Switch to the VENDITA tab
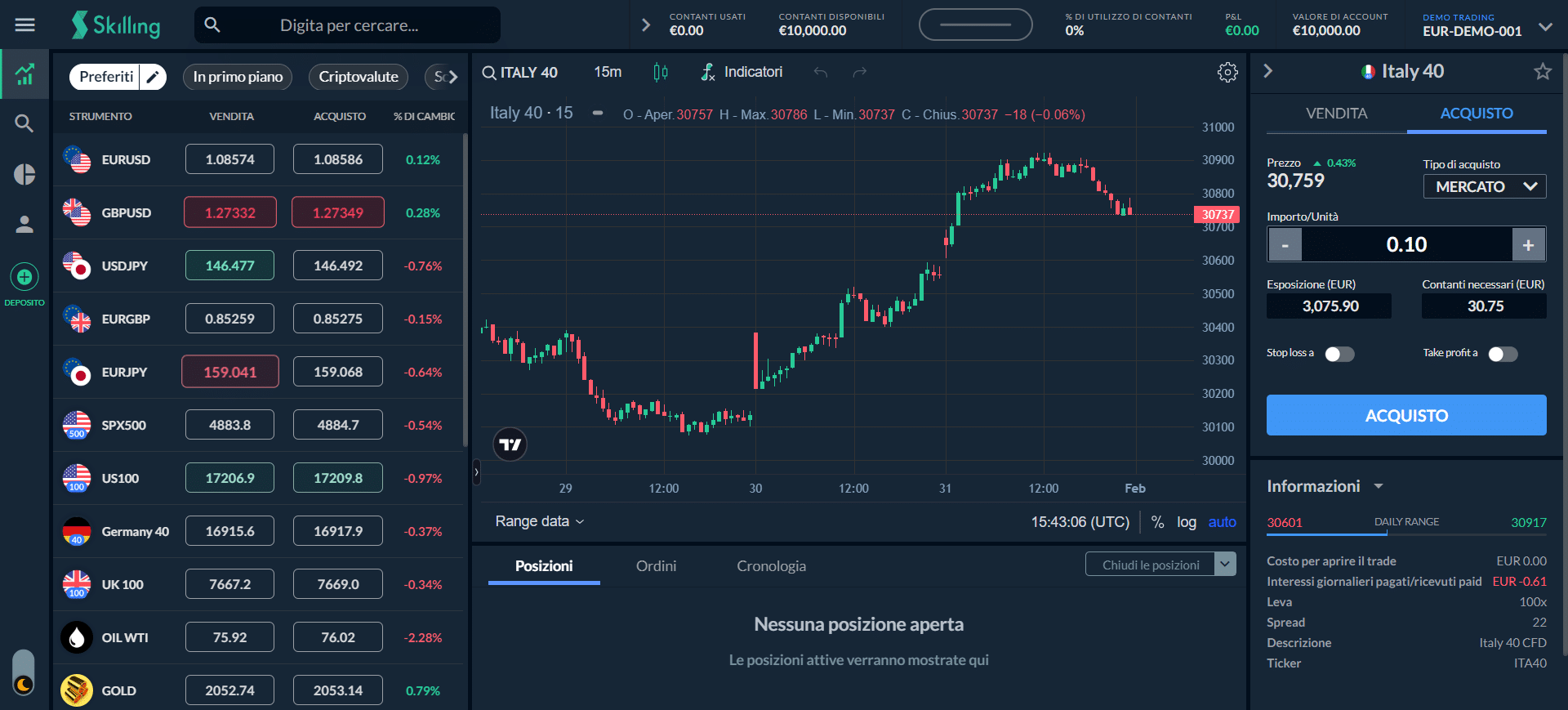This screenshot has width=1568, height=710. [1336, 114]
